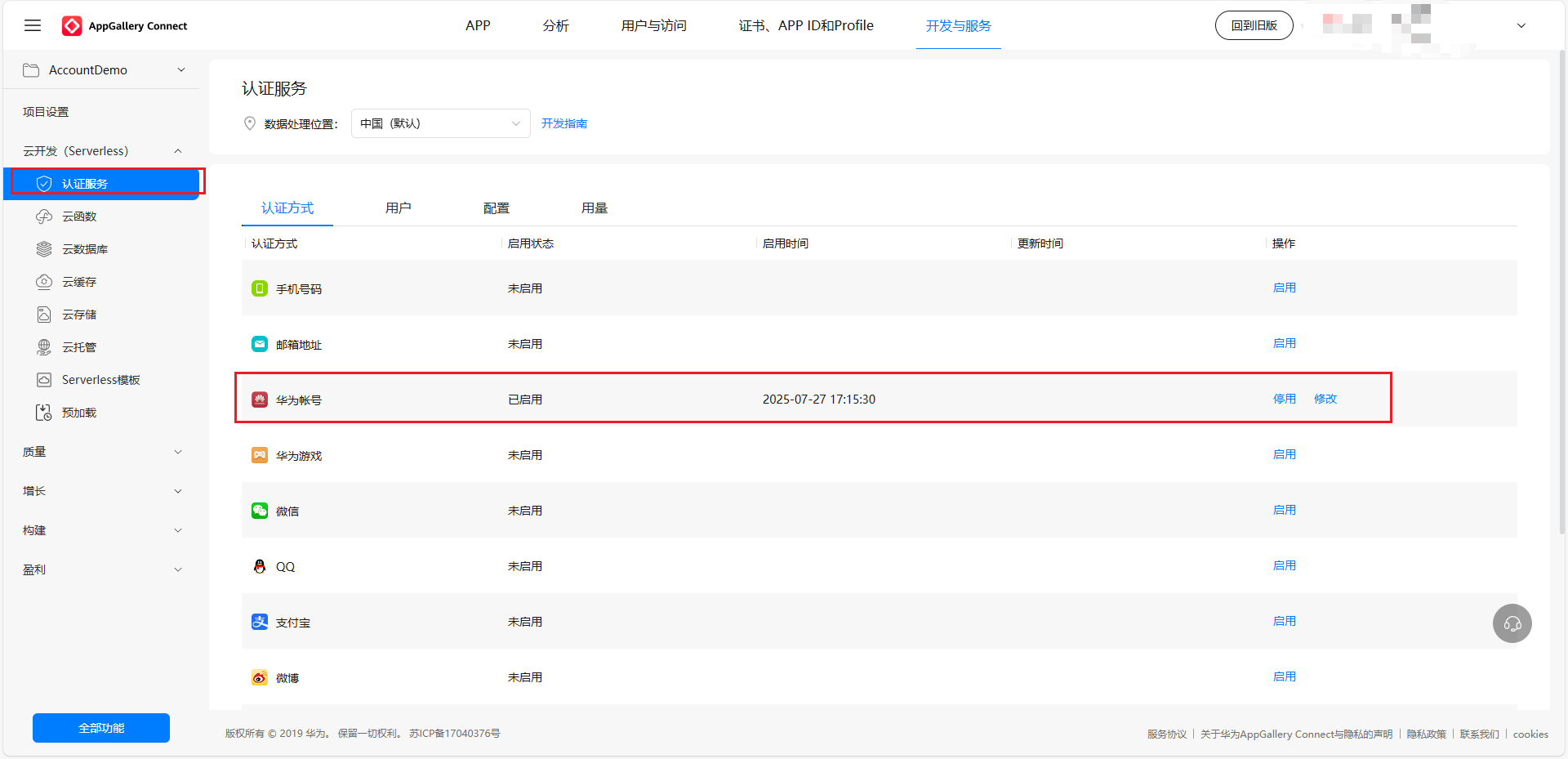1568x759 pixels.
Task: Click the 云托管 globe icon
Action: (44, 347)
